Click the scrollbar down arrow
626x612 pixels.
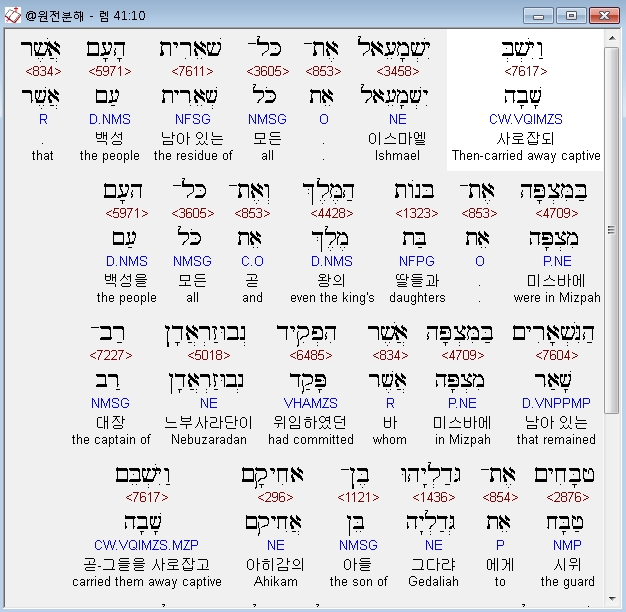pos(612,598)
